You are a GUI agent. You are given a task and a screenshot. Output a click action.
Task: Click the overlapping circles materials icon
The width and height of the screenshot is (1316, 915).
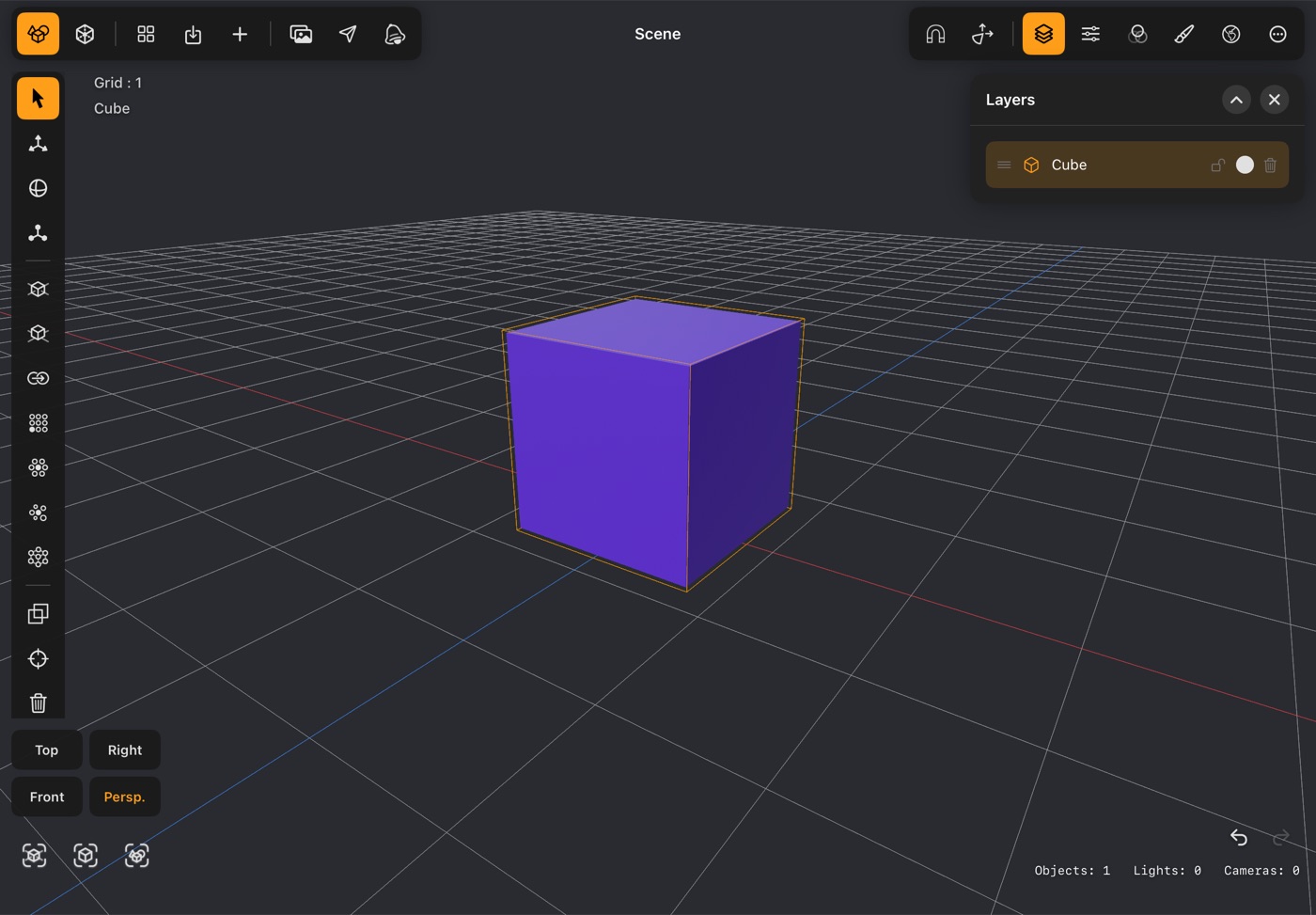click(x=1137, y=34)
